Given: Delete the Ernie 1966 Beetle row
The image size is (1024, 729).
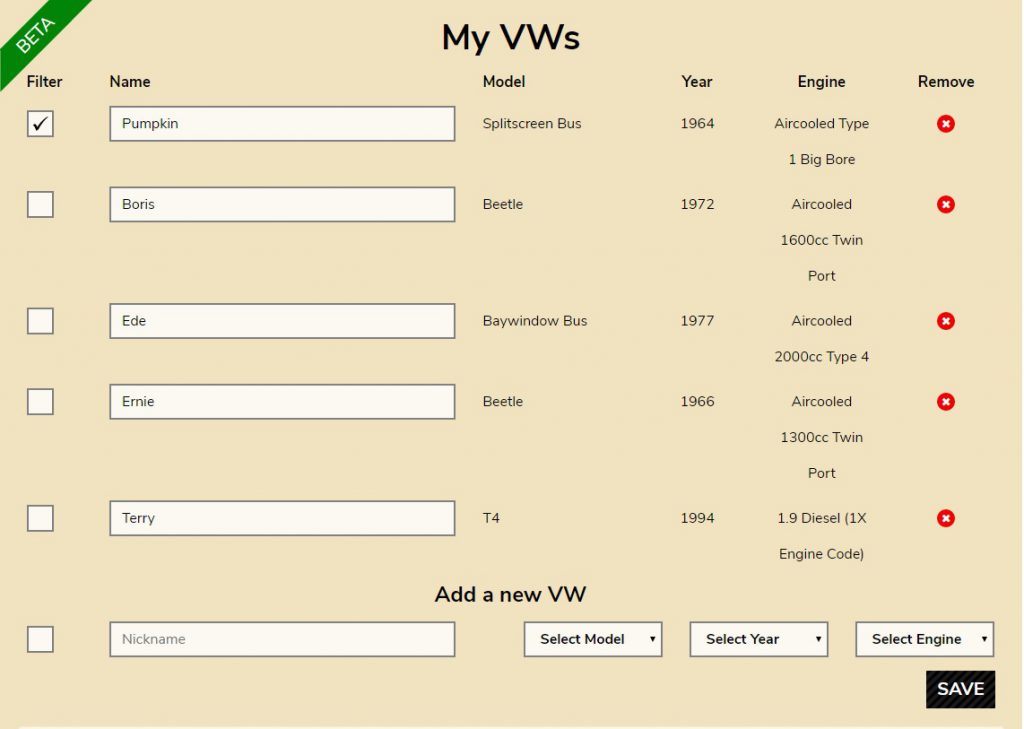Looking at the screenshot, I should point(945,402).
